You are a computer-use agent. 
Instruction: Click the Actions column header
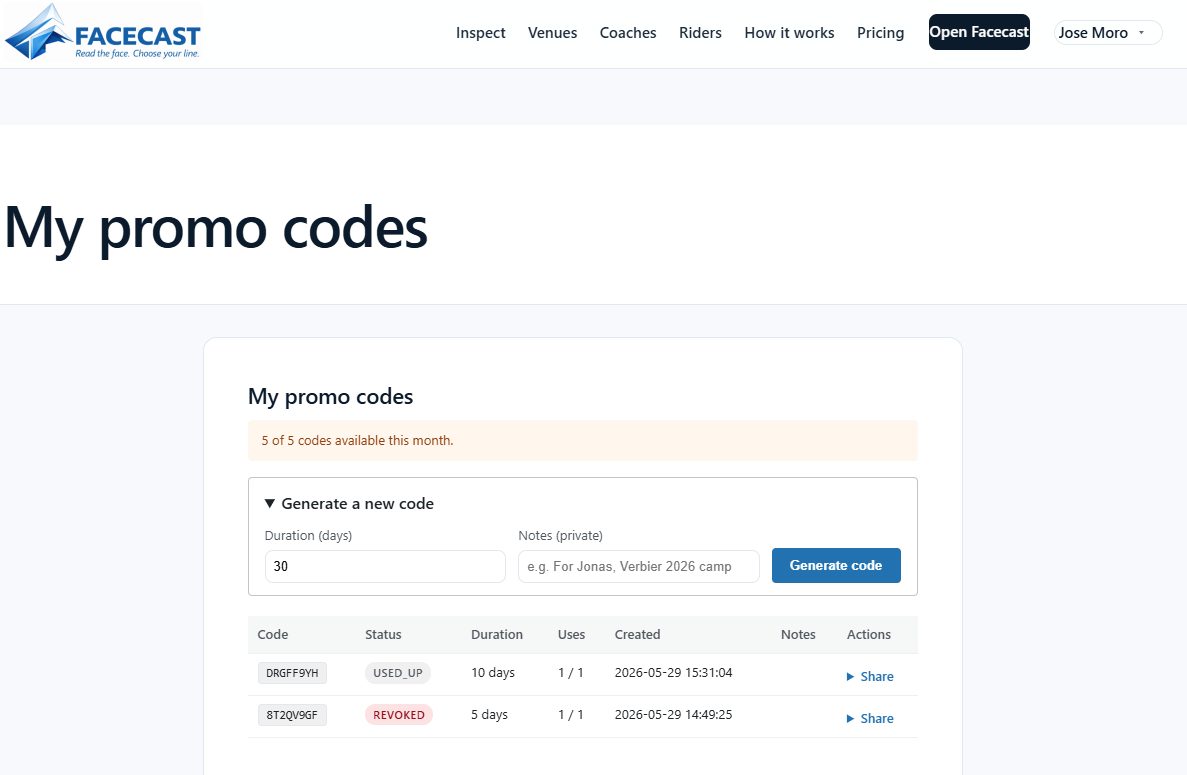(868, 634)
